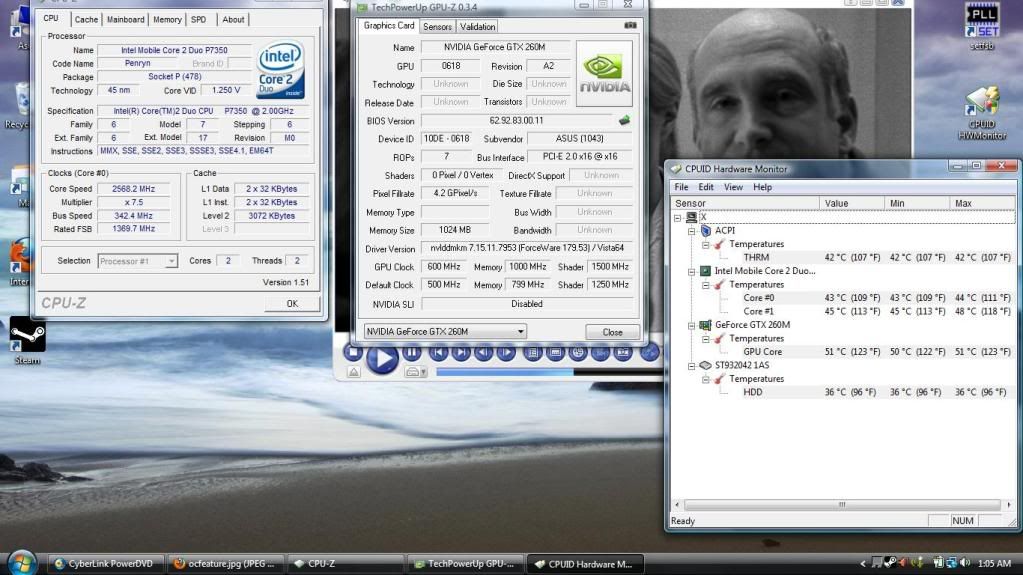Click the ST932042 1AS hard drive icon
Image resolution: width=1023 pixels, height=575 pixels.
[x=705, y=365]
